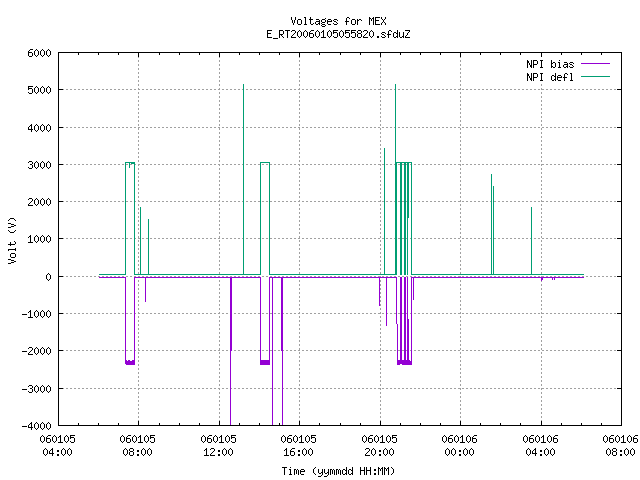This screenshot has width=640, height=480.
Task: Click x-axis label 060105 04:00
Action: [x=58, y=446]
